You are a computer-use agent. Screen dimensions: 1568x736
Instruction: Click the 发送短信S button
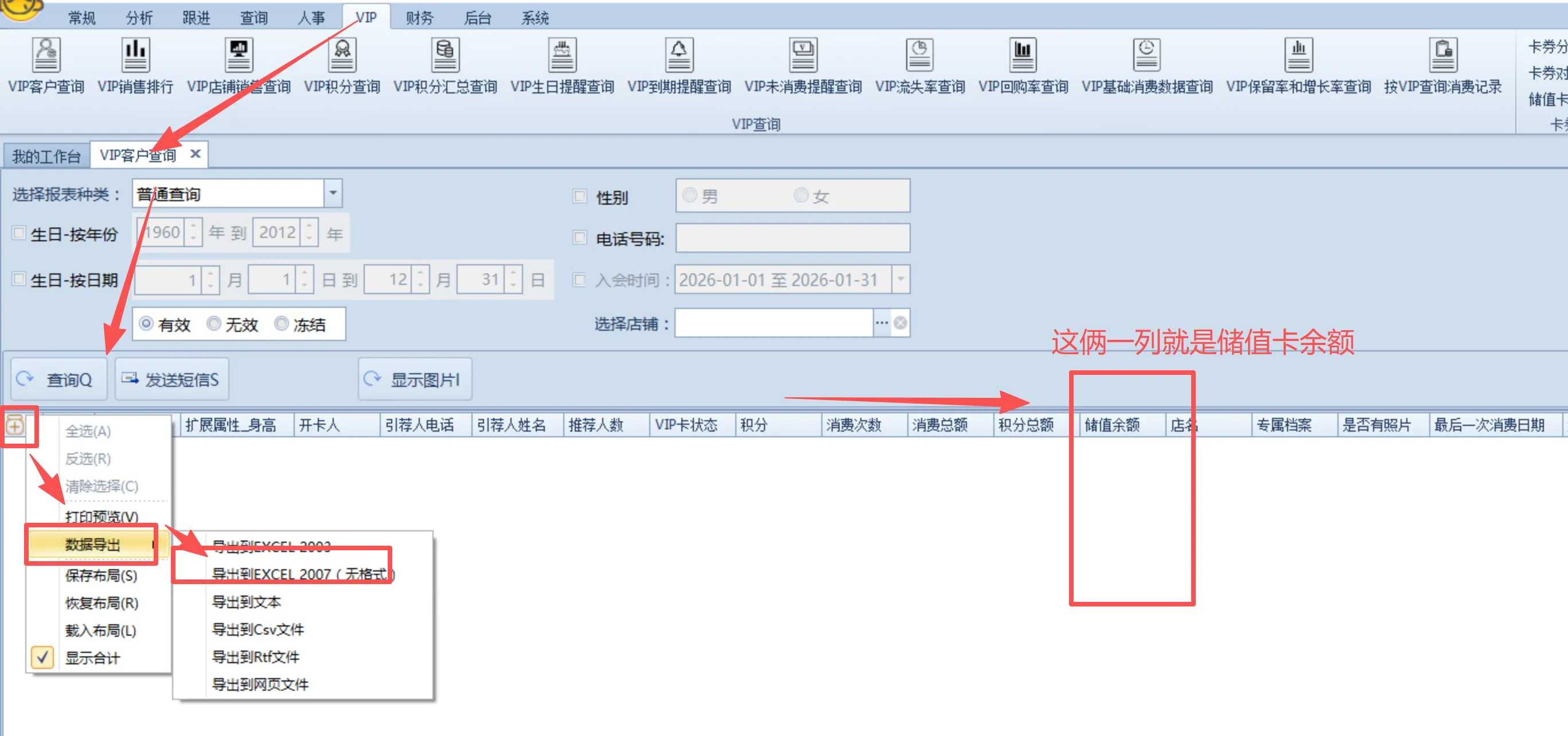(x=171, y=379)
